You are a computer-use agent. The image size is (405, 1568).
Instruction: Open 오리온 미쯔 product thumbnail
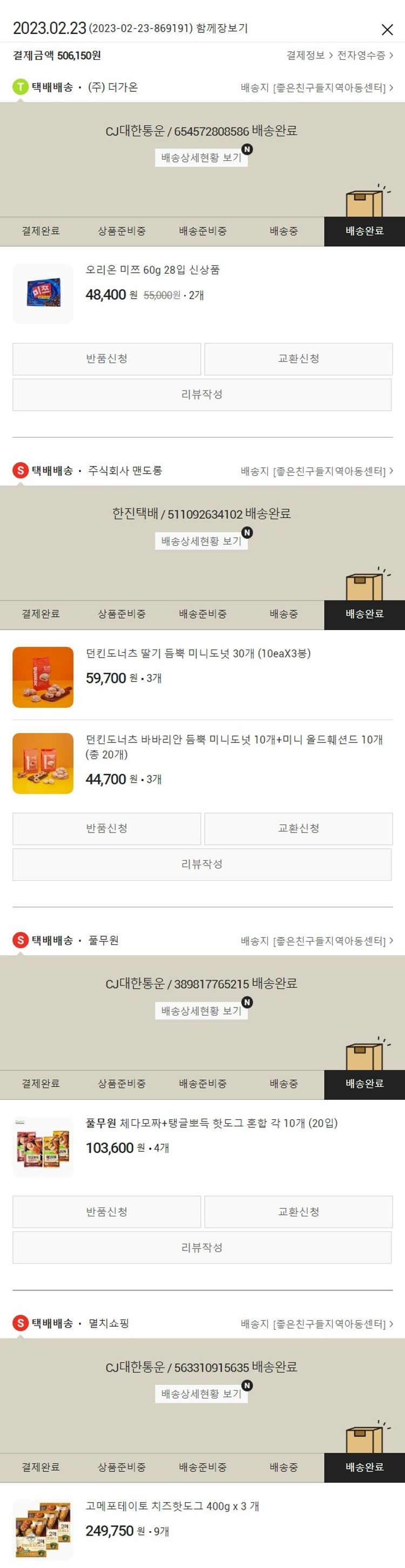(43, 293)
